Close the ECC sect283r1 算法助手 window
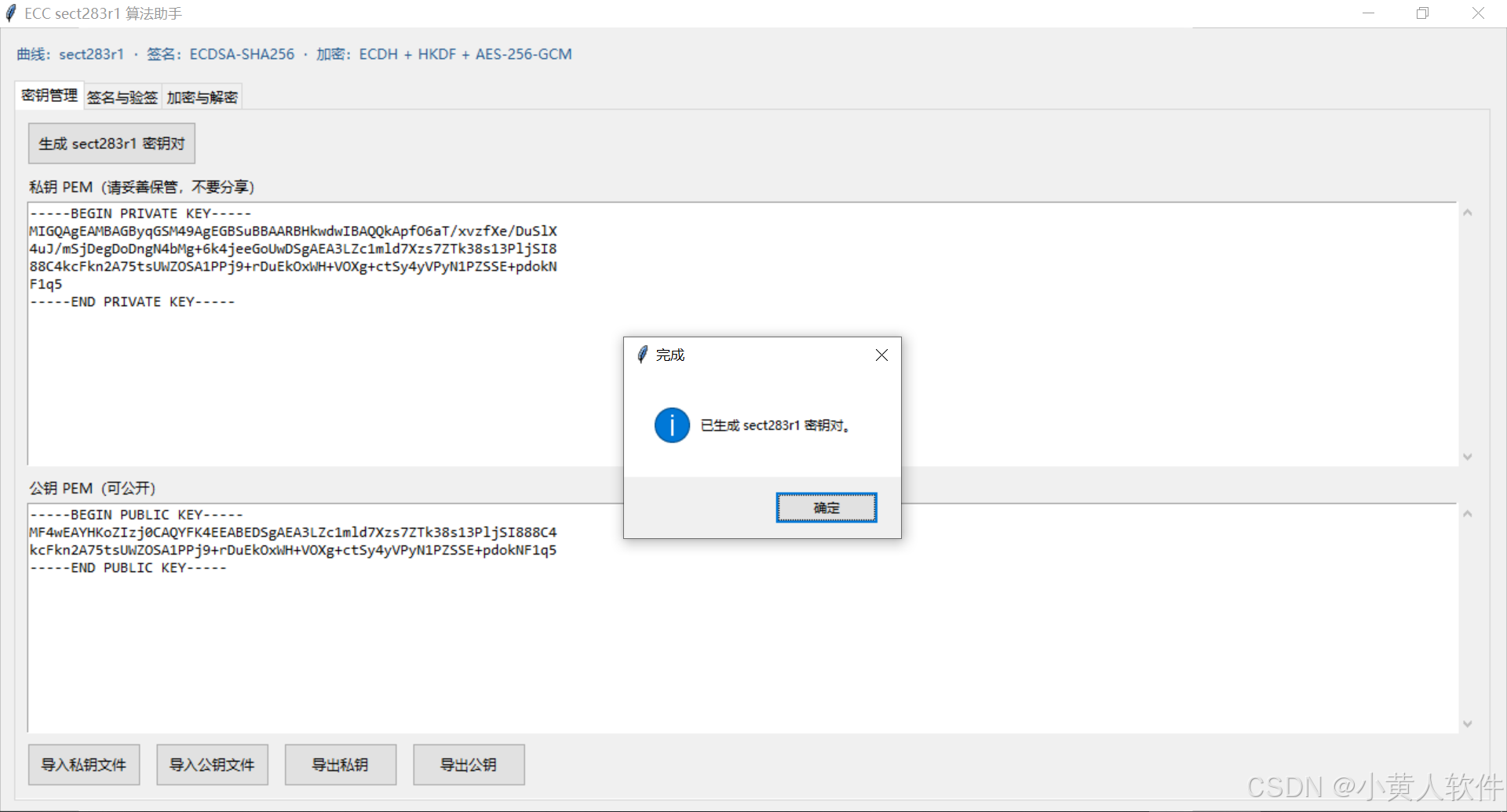Screen dimensions: 1507x812 [x=1478, y=13]
